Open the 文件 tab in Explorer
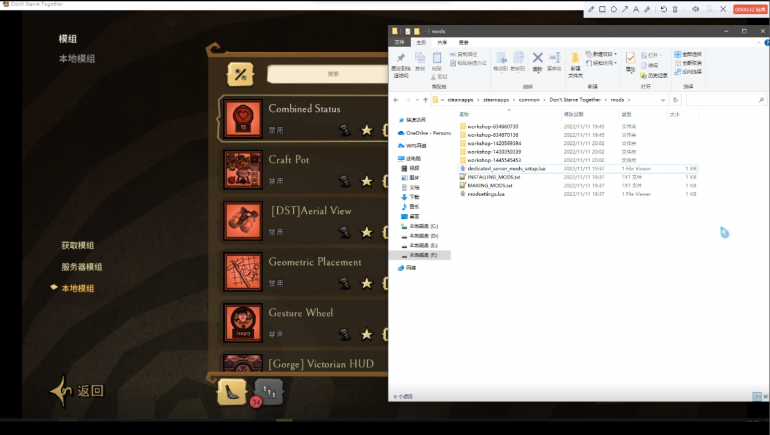The width and height of the screenshot is (770, 435). click(x=399, y=43)
